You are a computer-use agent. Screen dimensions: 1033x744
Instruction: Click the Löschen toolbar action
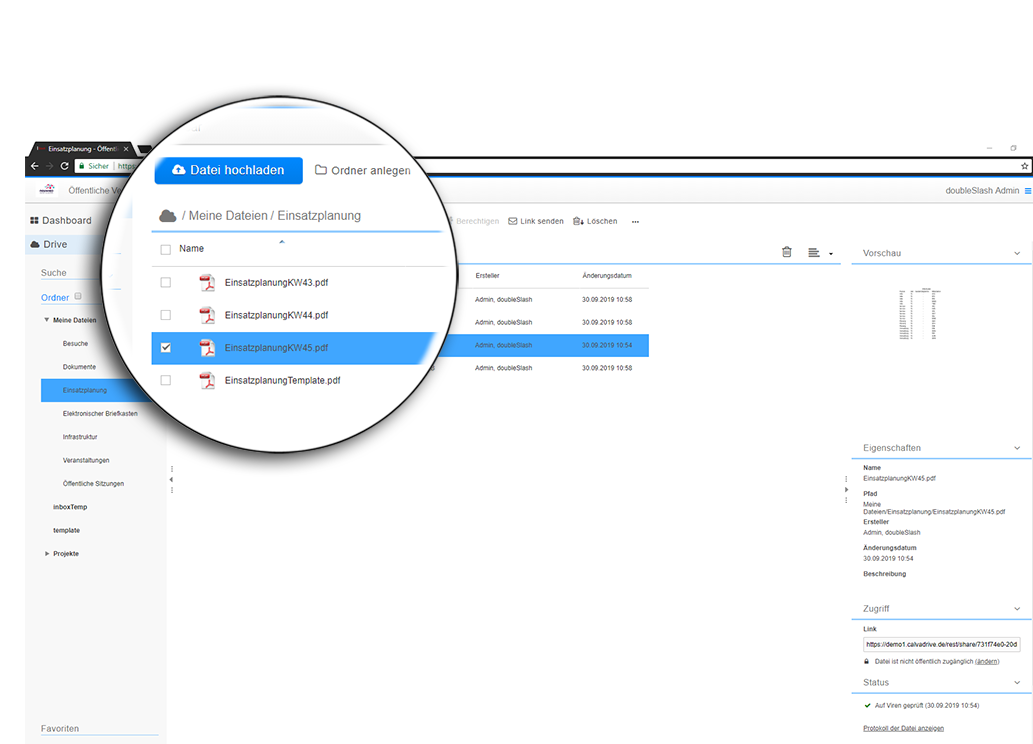(595, 221)
